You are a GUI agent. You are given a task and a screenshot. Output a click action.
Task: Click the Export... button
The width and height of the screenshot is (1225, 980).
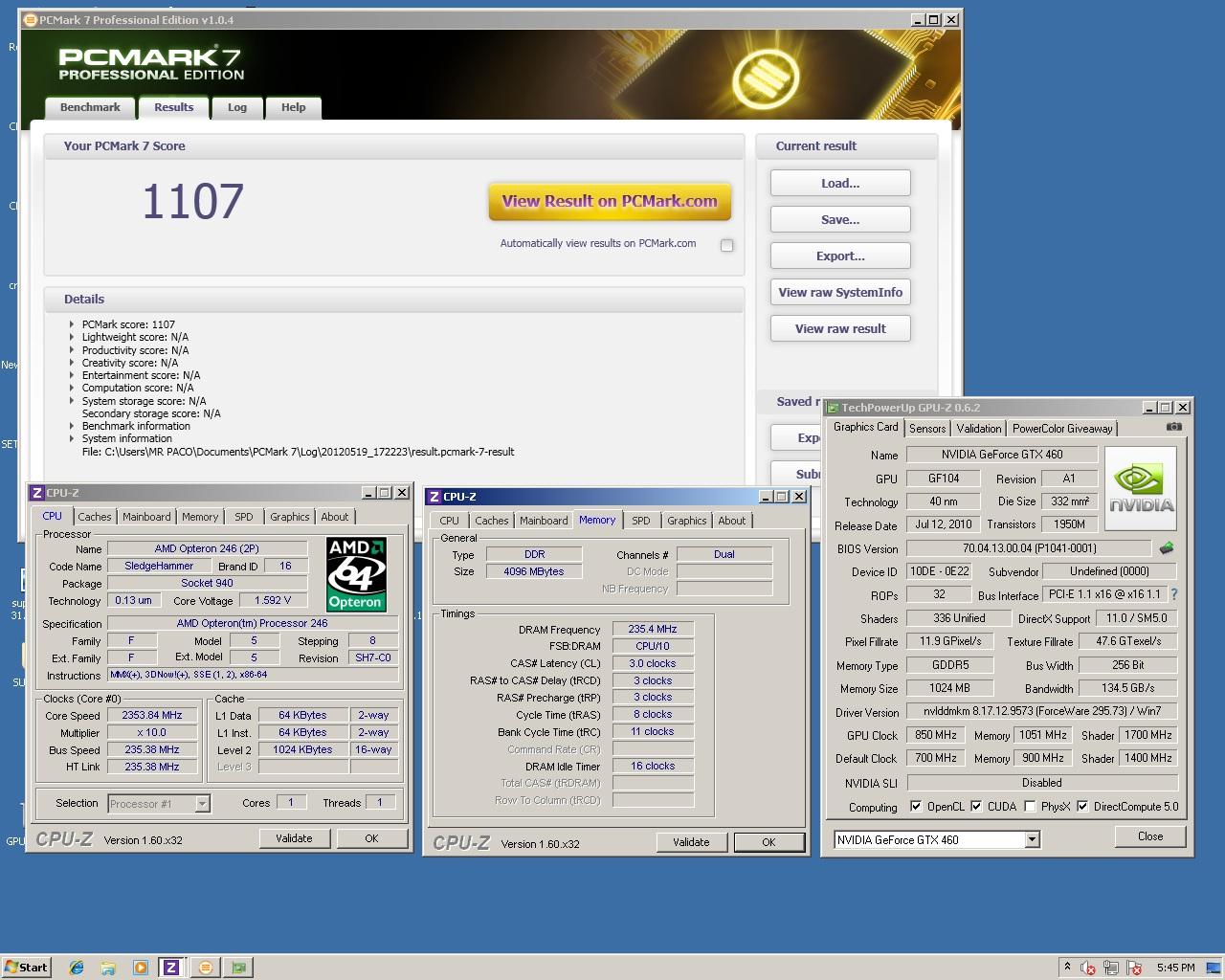[x=840, y=256]
